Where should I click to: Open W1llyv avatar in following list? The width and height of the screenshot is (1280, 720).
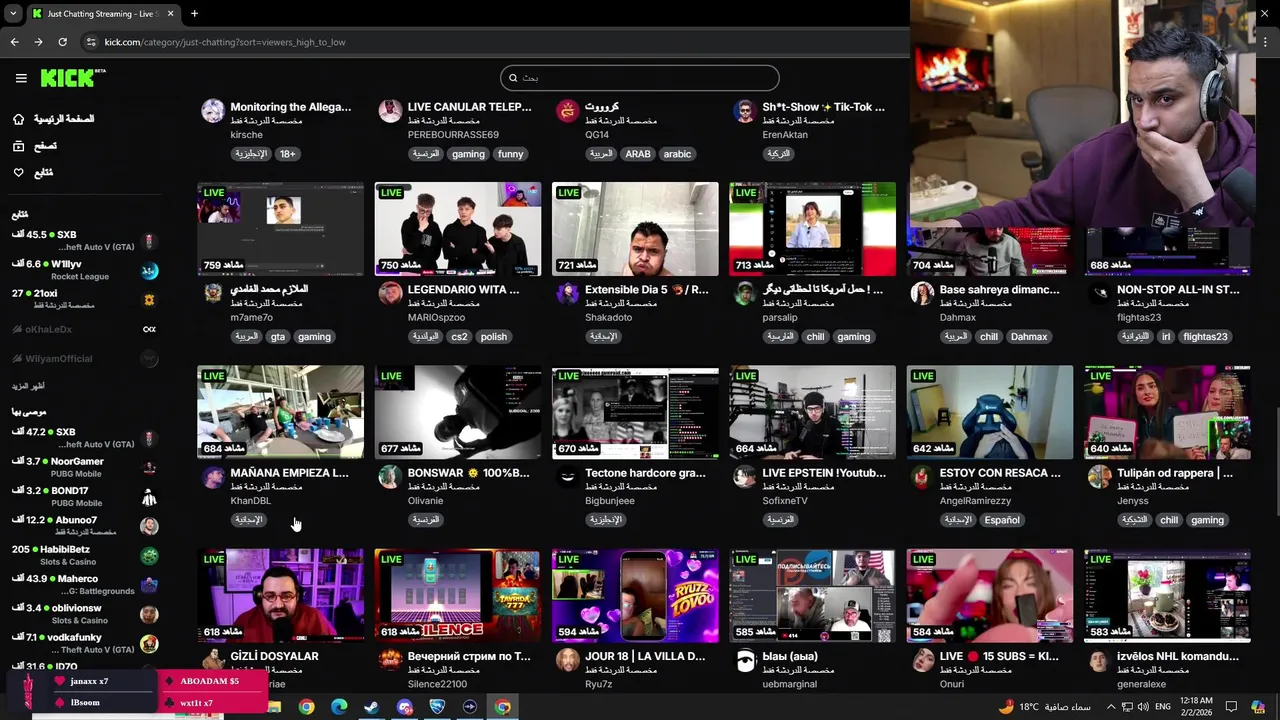[149, 270]
